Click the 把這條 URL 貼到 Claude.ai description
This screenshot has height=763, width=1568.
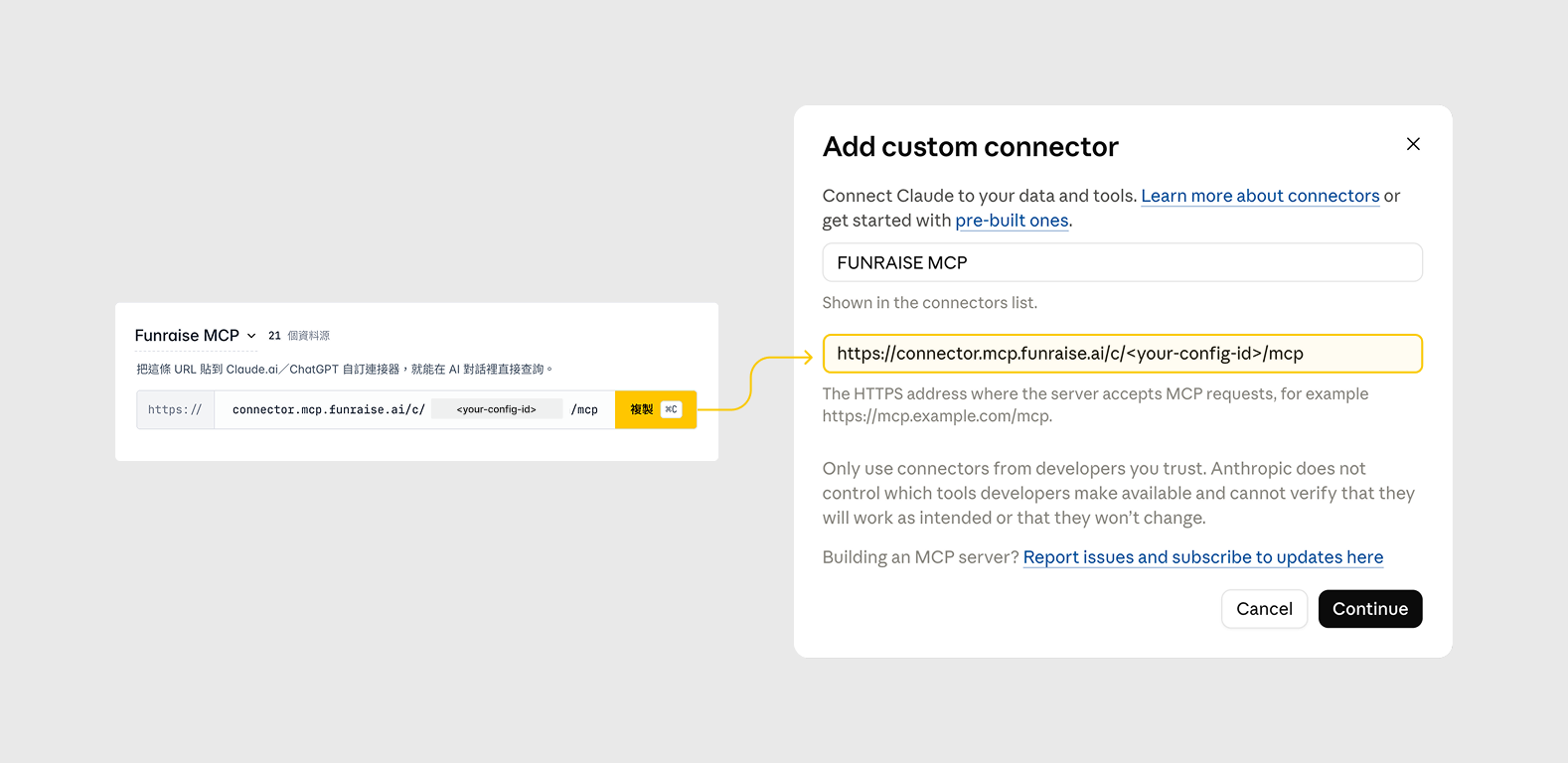344,370
